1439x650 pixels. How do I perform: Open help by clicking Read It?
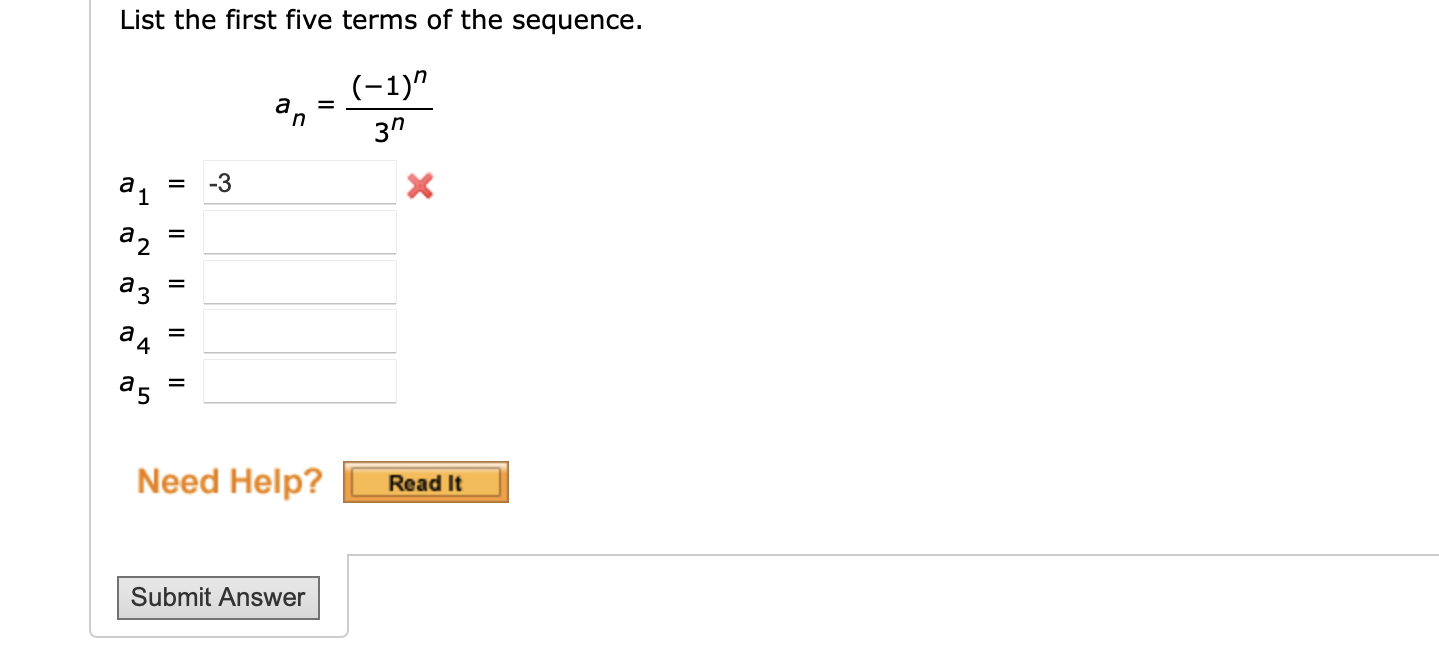425,482
